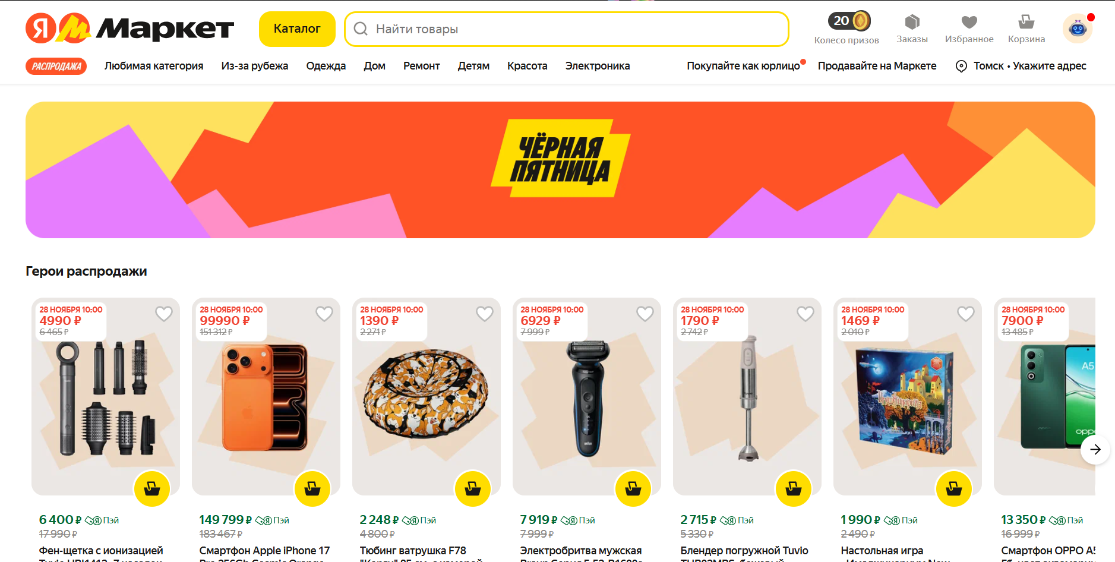Favorite the hair dryer brush product

164,314
